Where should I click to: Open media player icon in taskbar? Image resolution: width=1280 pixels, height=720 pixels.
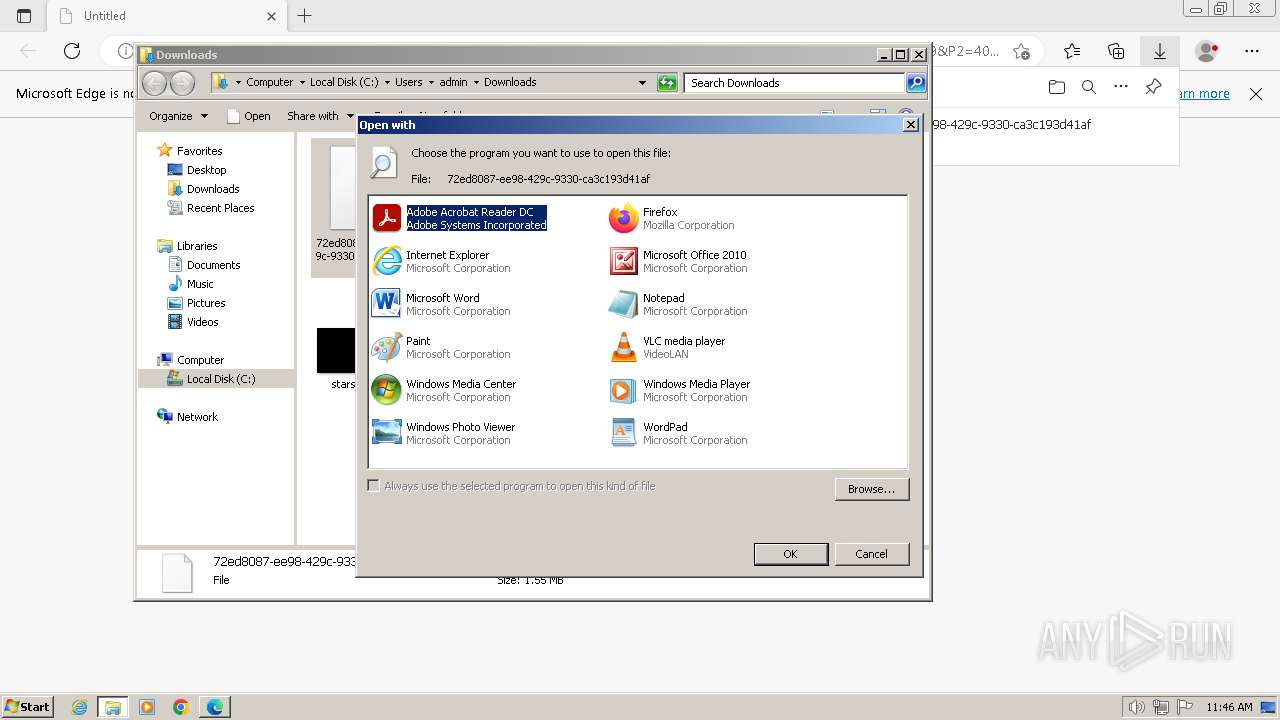click(x=147, y=707)
